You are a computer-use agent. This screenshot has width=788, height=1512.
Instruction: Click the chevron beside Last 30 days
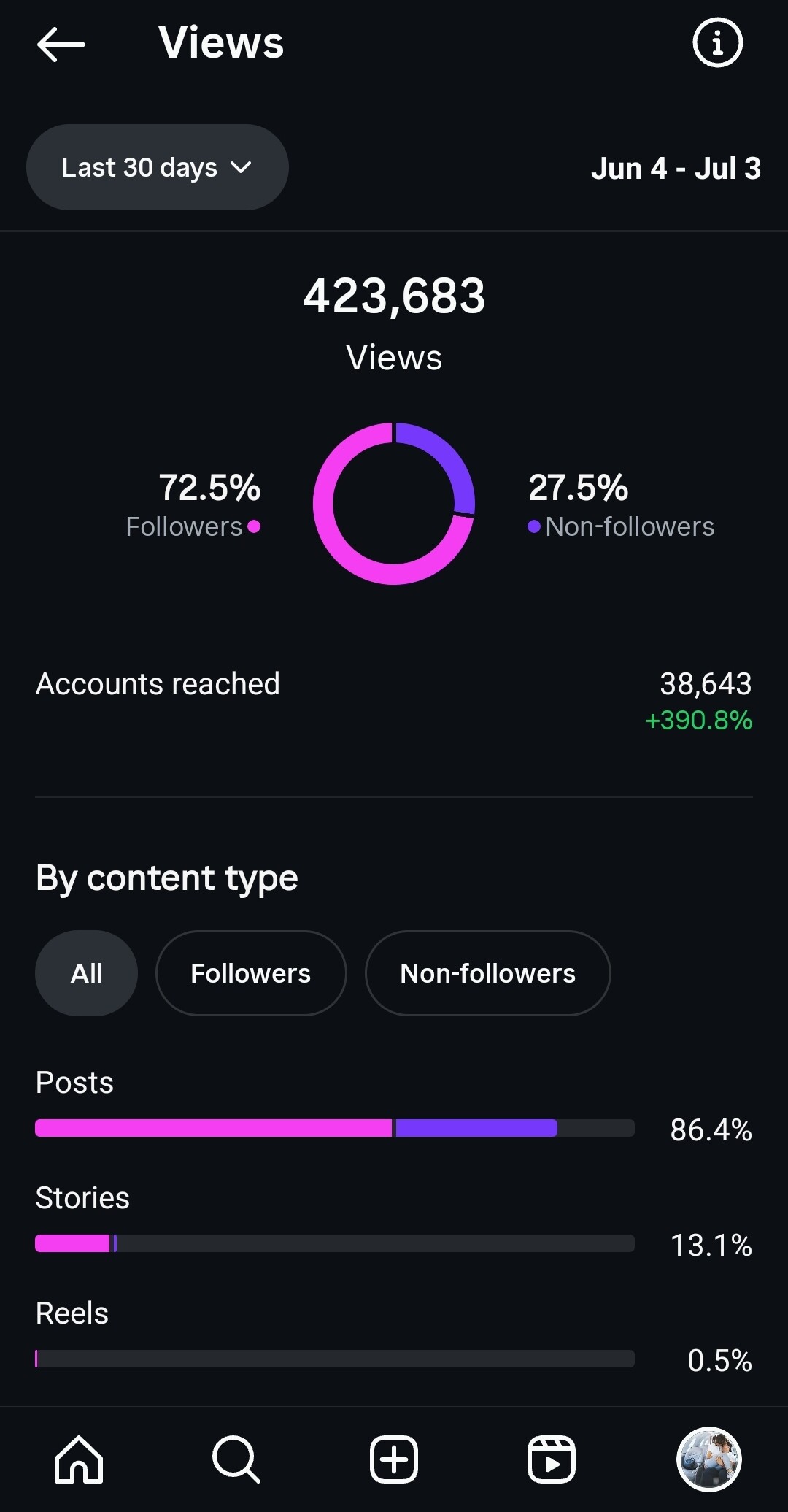[241, 168]
